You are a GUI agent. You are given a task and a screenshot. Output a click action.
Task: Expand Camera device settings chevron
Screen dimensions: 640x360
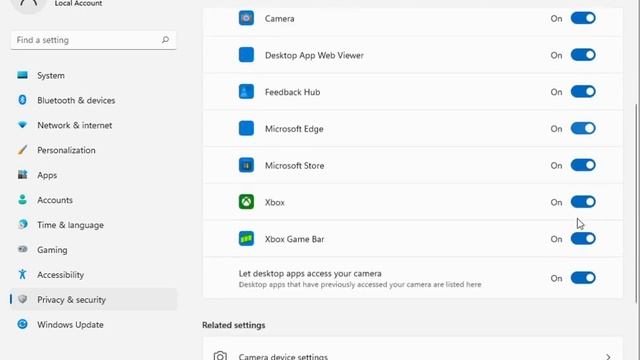click(x=608, y=357)
